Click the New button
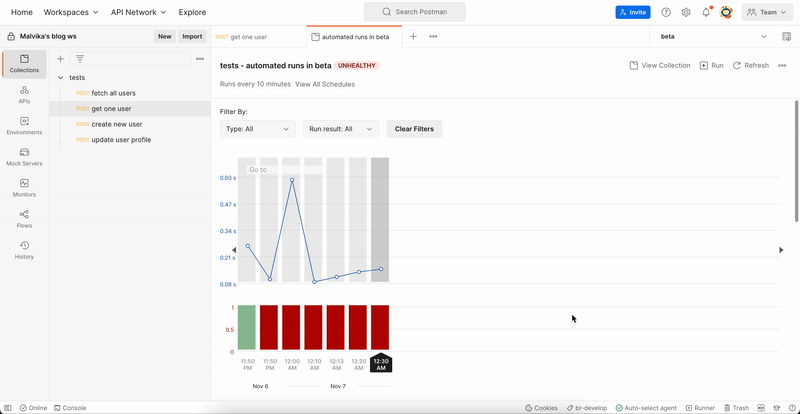This screenshot has height=414, width=800. pos(165,36)
